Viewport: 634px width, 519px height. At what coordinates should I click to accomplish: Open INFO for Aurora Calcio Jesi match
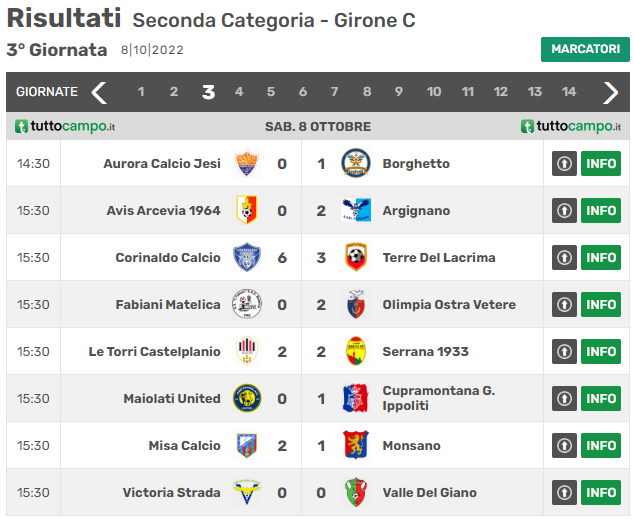pyautogui.click(x=601, y=163)
